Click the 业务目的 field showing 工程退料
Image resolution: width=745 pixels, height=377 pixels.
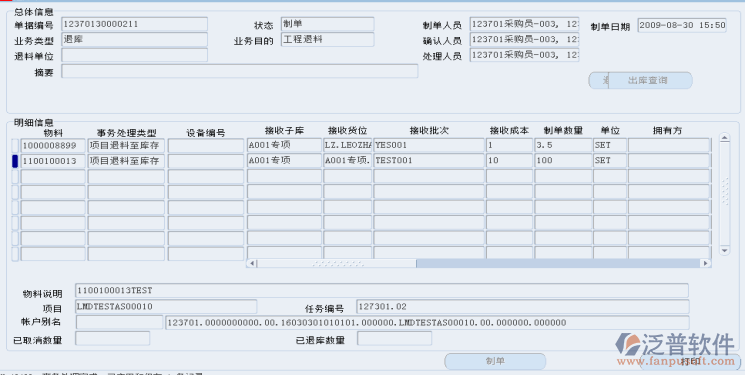[x=327, y=39]
